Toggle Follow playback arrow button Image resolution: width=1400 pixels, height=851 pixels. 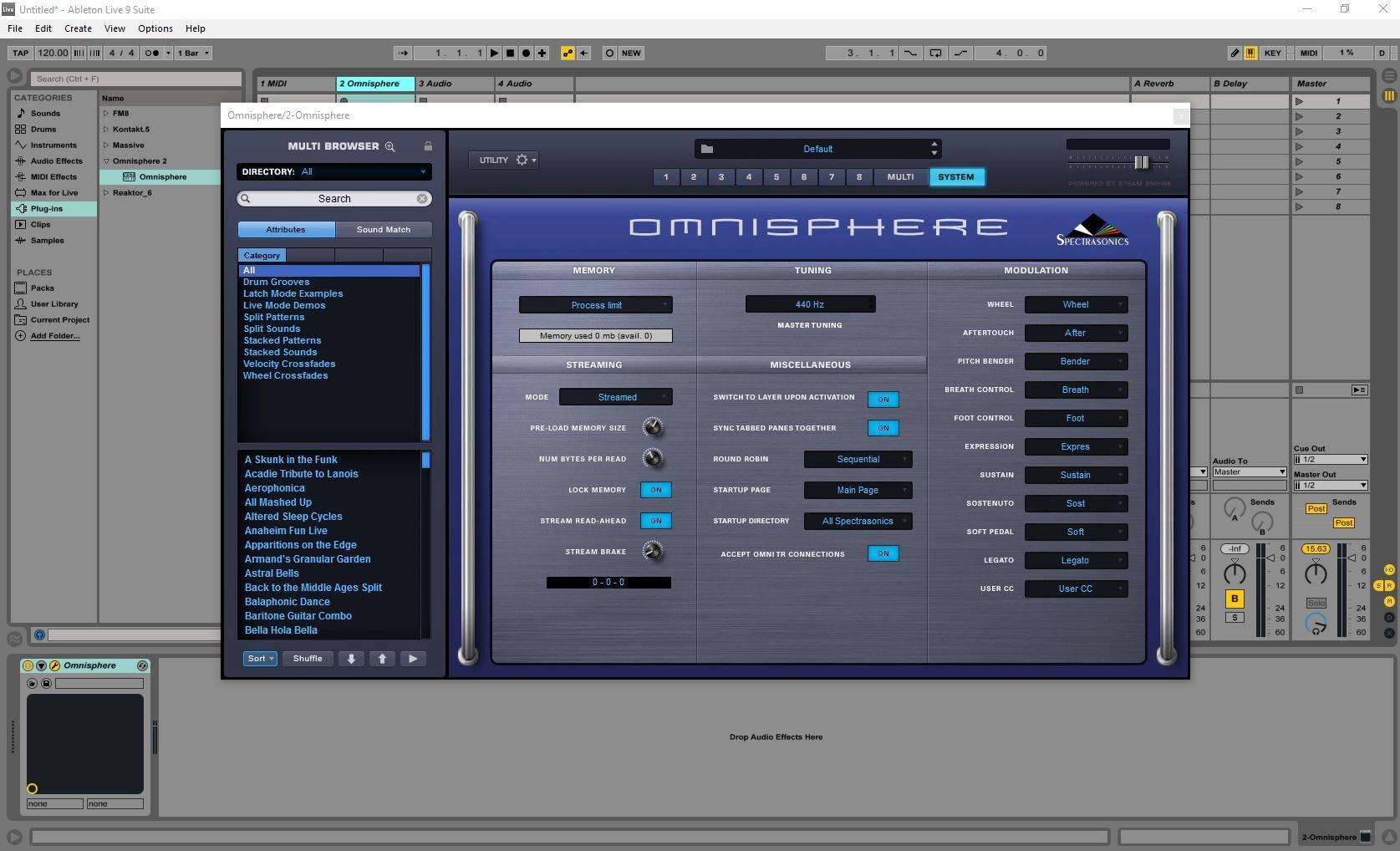tap(403, 53)
